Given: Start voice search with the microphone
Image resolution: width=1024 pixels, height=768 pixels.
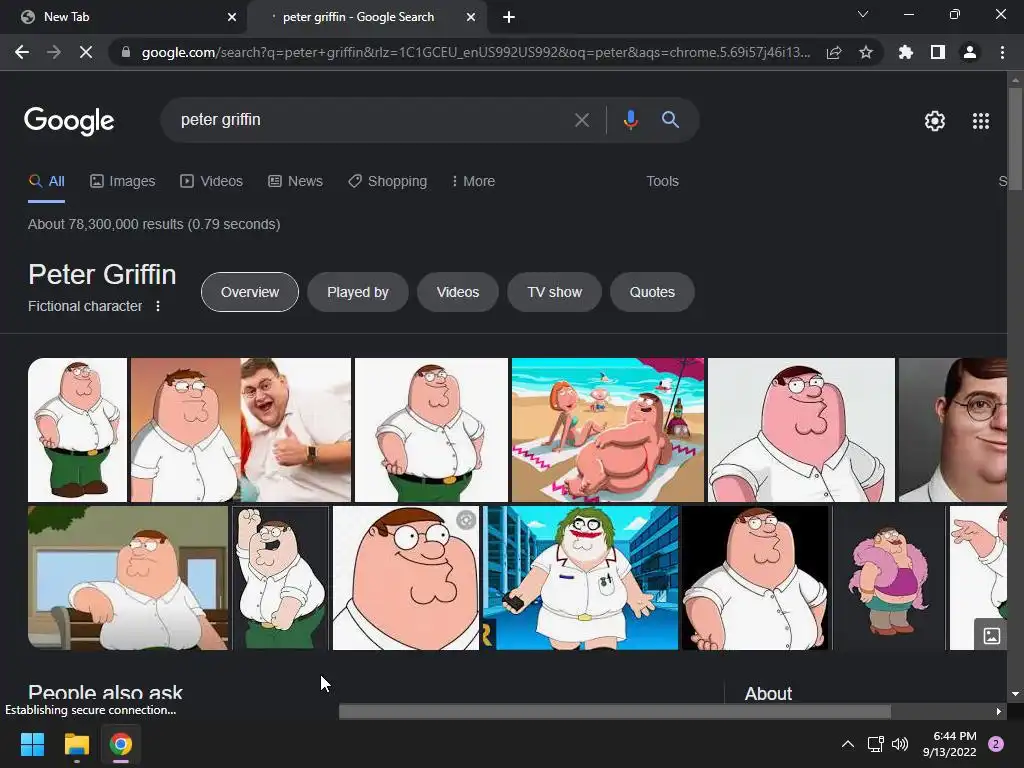Looking at the screenshot, I should [x=630, y=120].
